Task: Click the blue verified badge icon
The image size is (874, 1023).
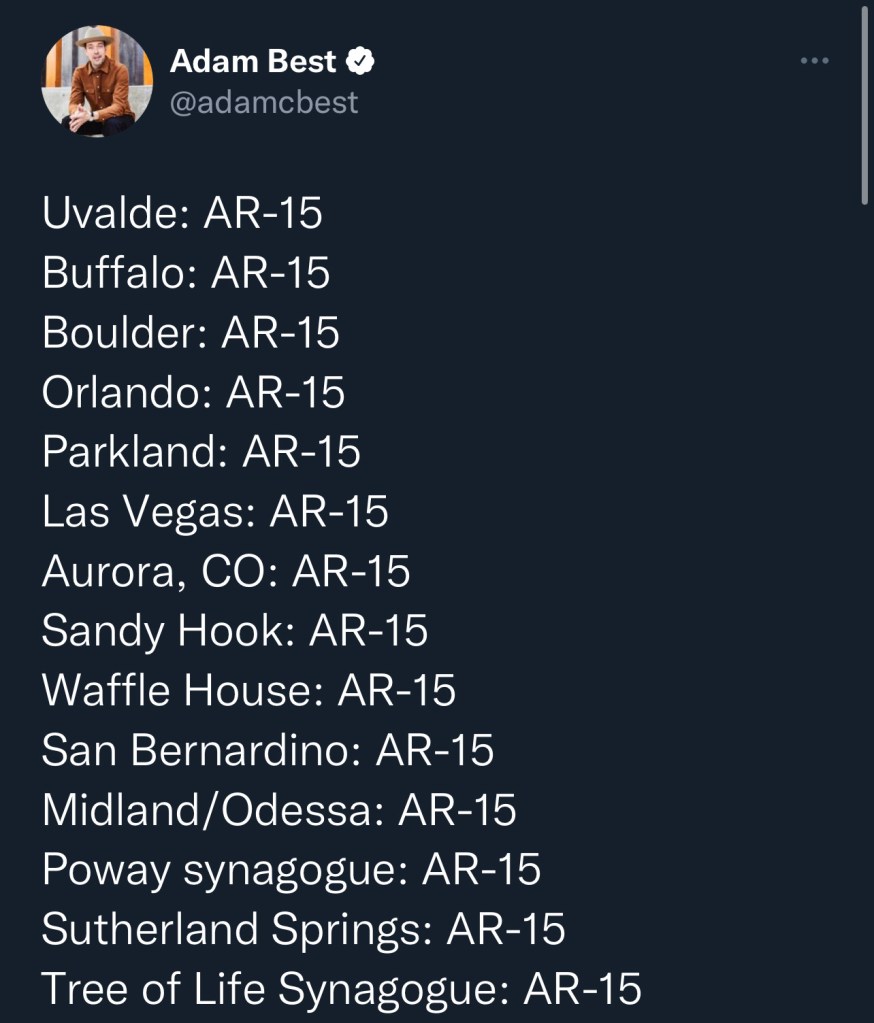Action: click(x=360, y=62)
